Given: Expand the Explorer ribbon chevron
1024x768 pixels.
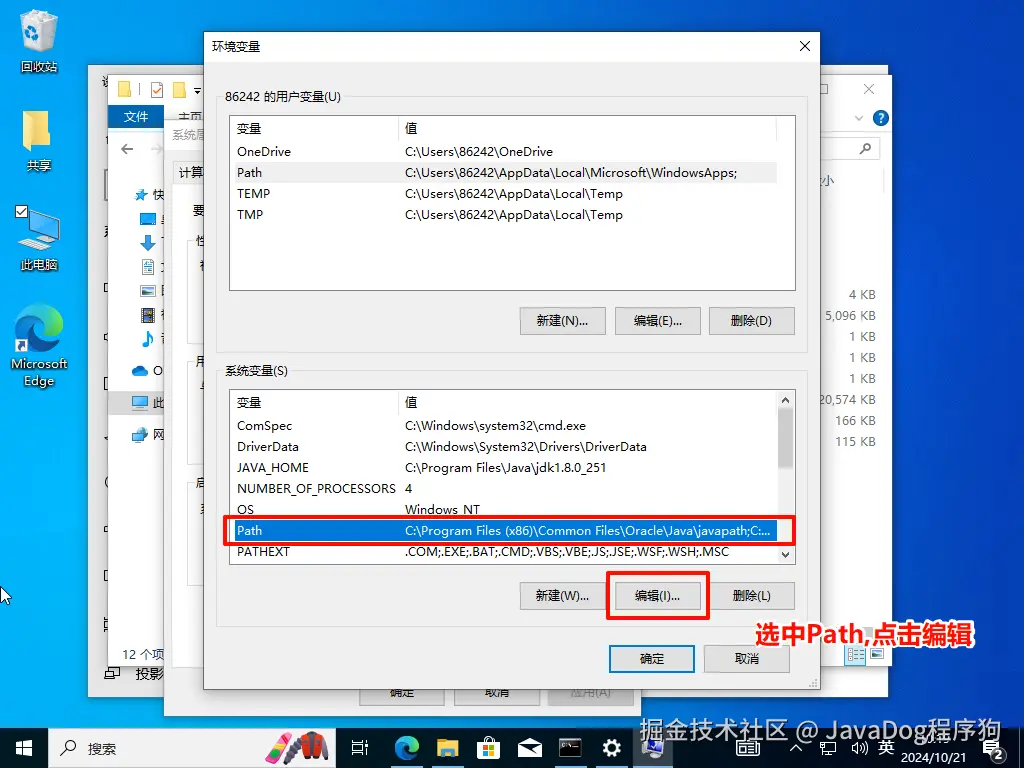Looking at the screenshot, I should (859, 118).
